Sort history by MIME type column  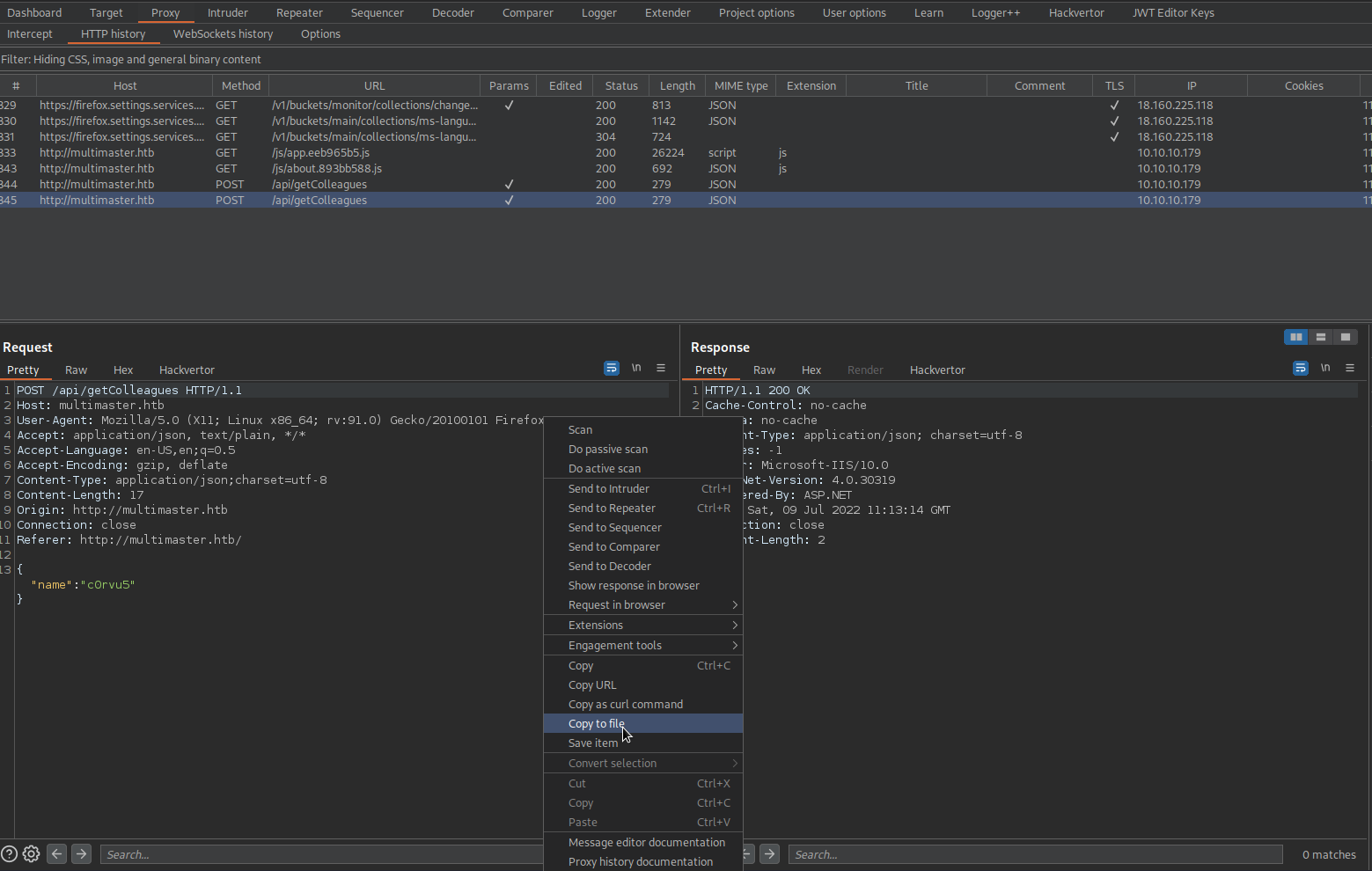(741, 85)
